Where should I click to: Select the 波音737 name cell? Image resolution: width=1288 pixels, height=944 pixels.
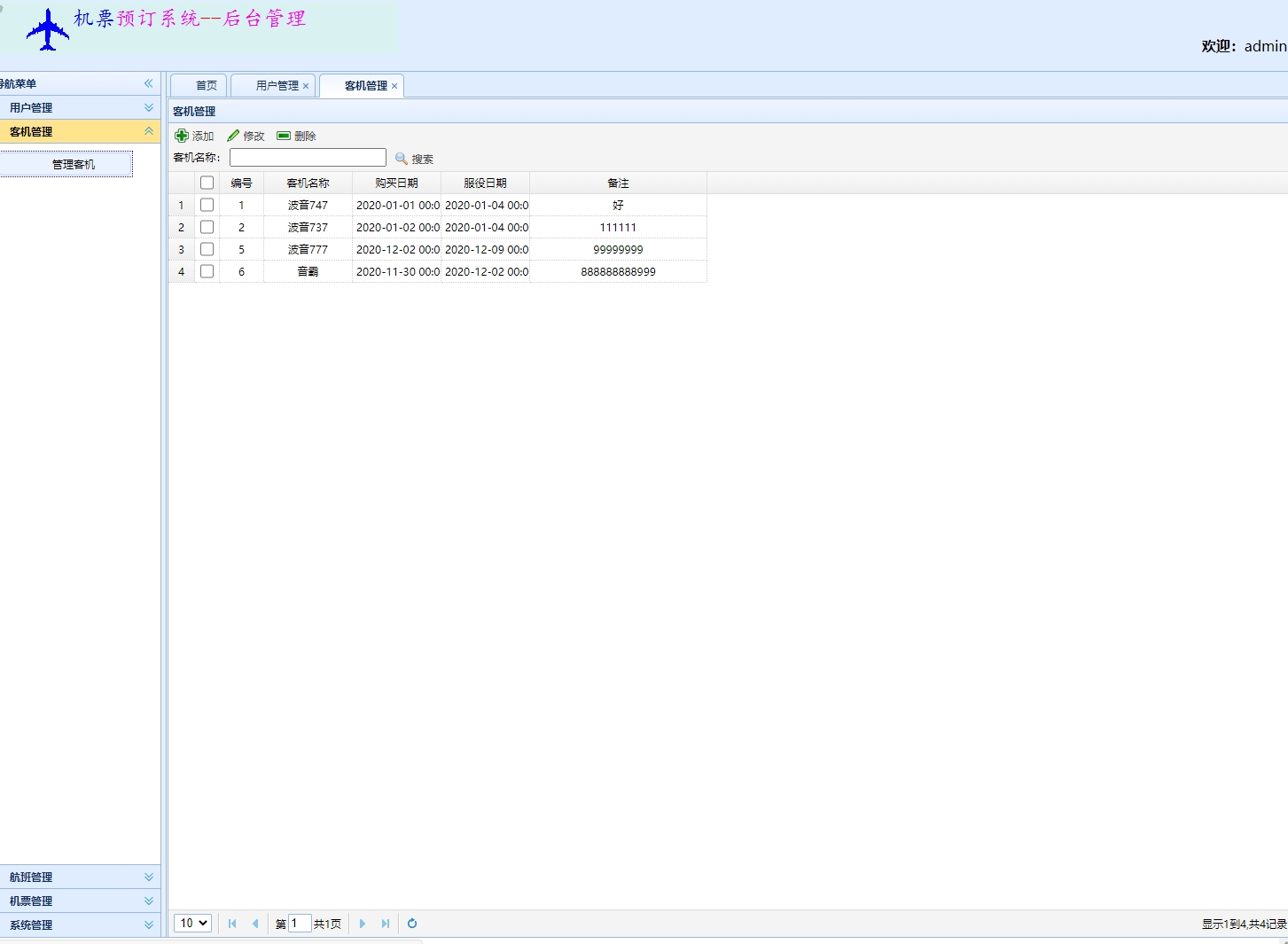308,227
